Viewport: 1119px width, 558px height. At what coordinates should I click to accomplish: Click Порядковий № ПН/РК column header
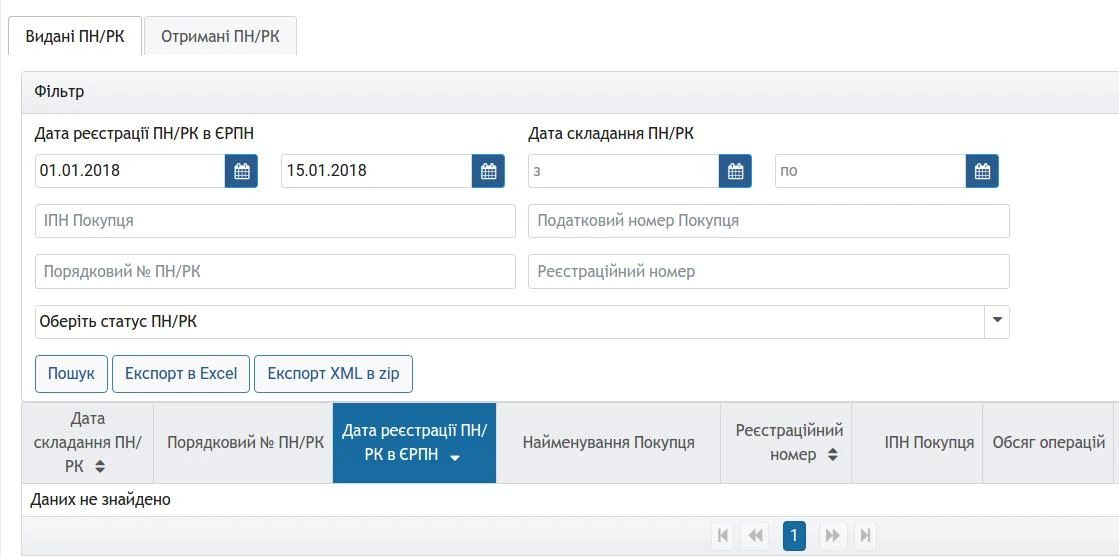pos(243,443)
